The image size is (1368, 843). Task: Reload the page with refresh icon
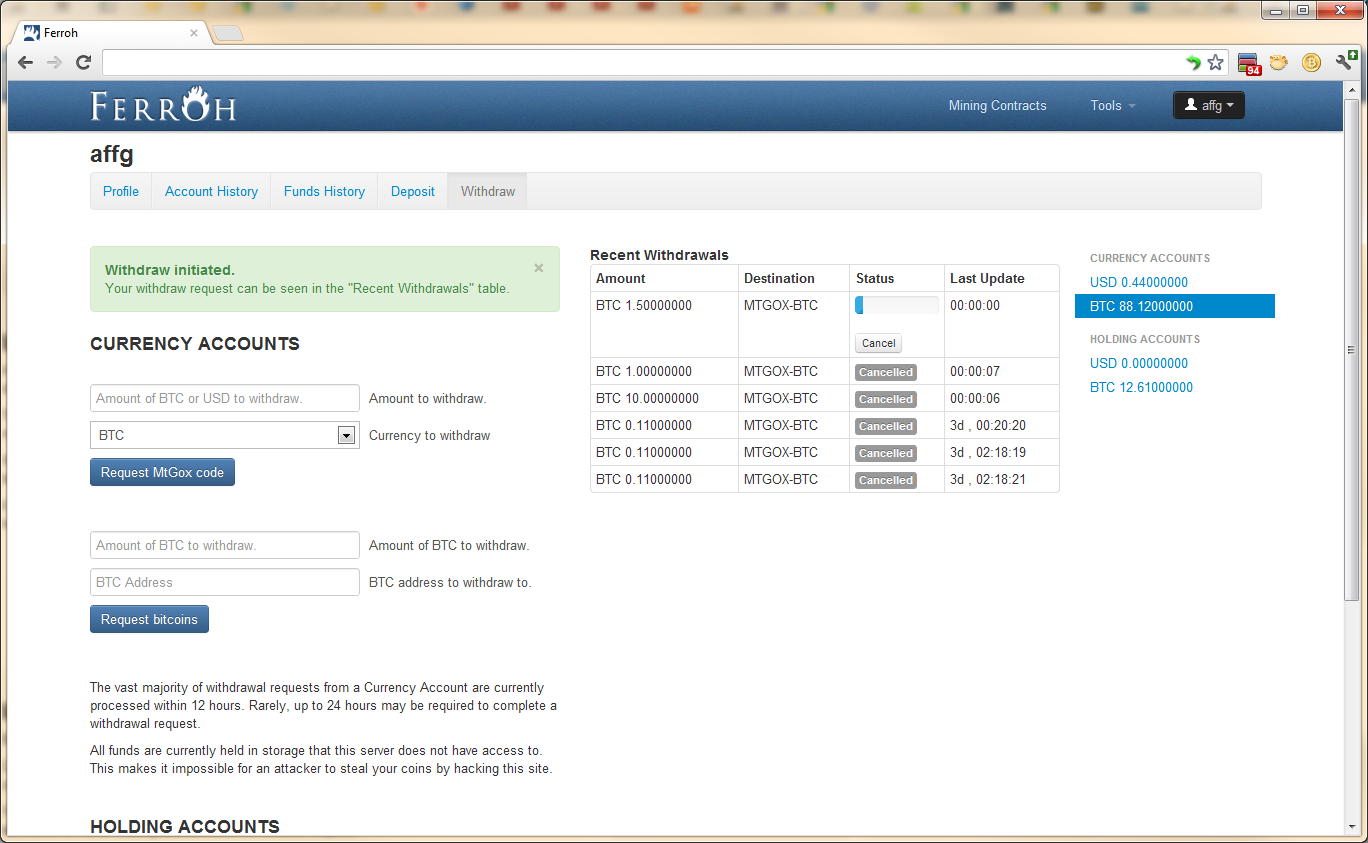point(84,63)
